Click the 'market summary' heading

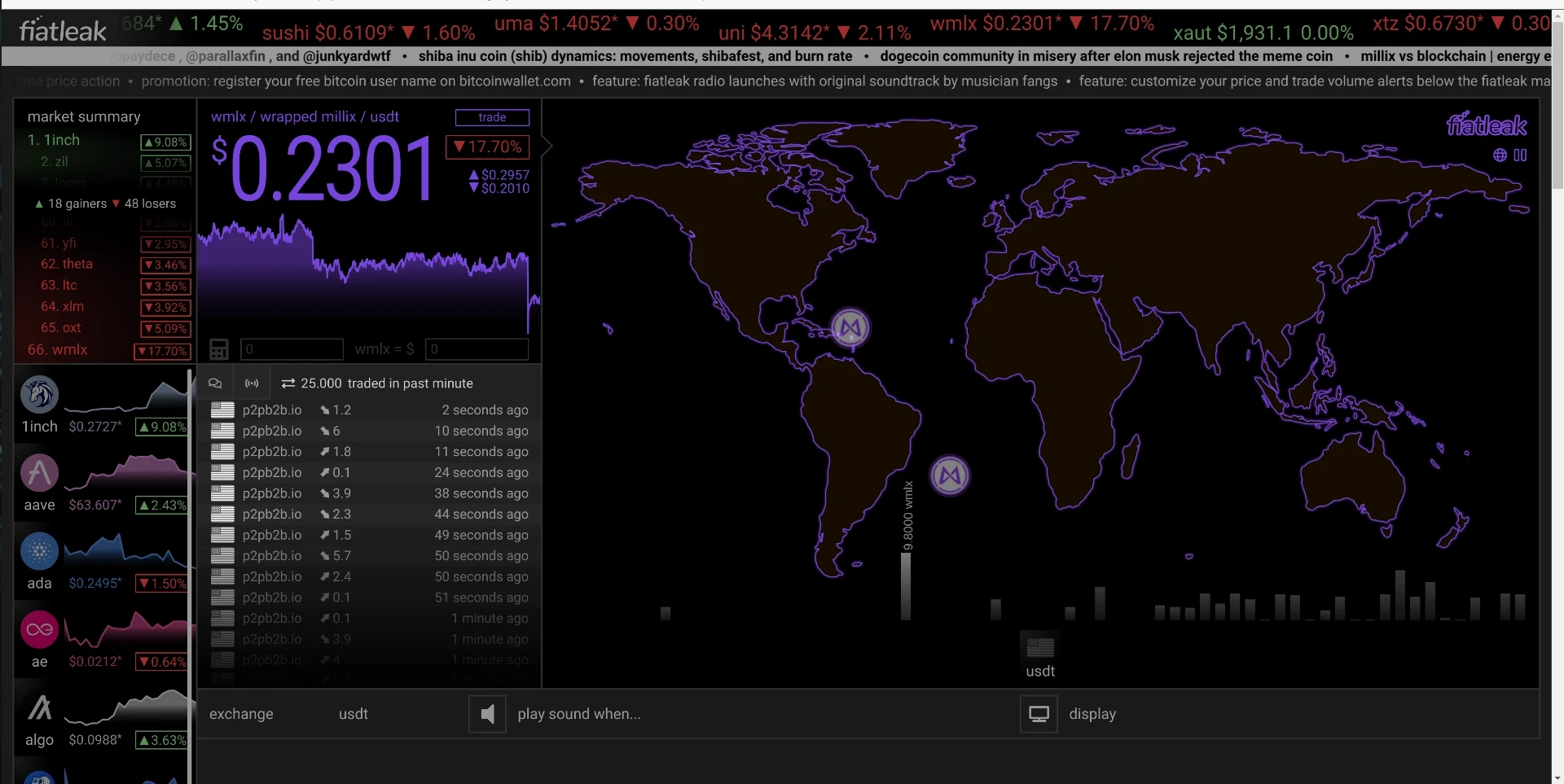[84, 117]
